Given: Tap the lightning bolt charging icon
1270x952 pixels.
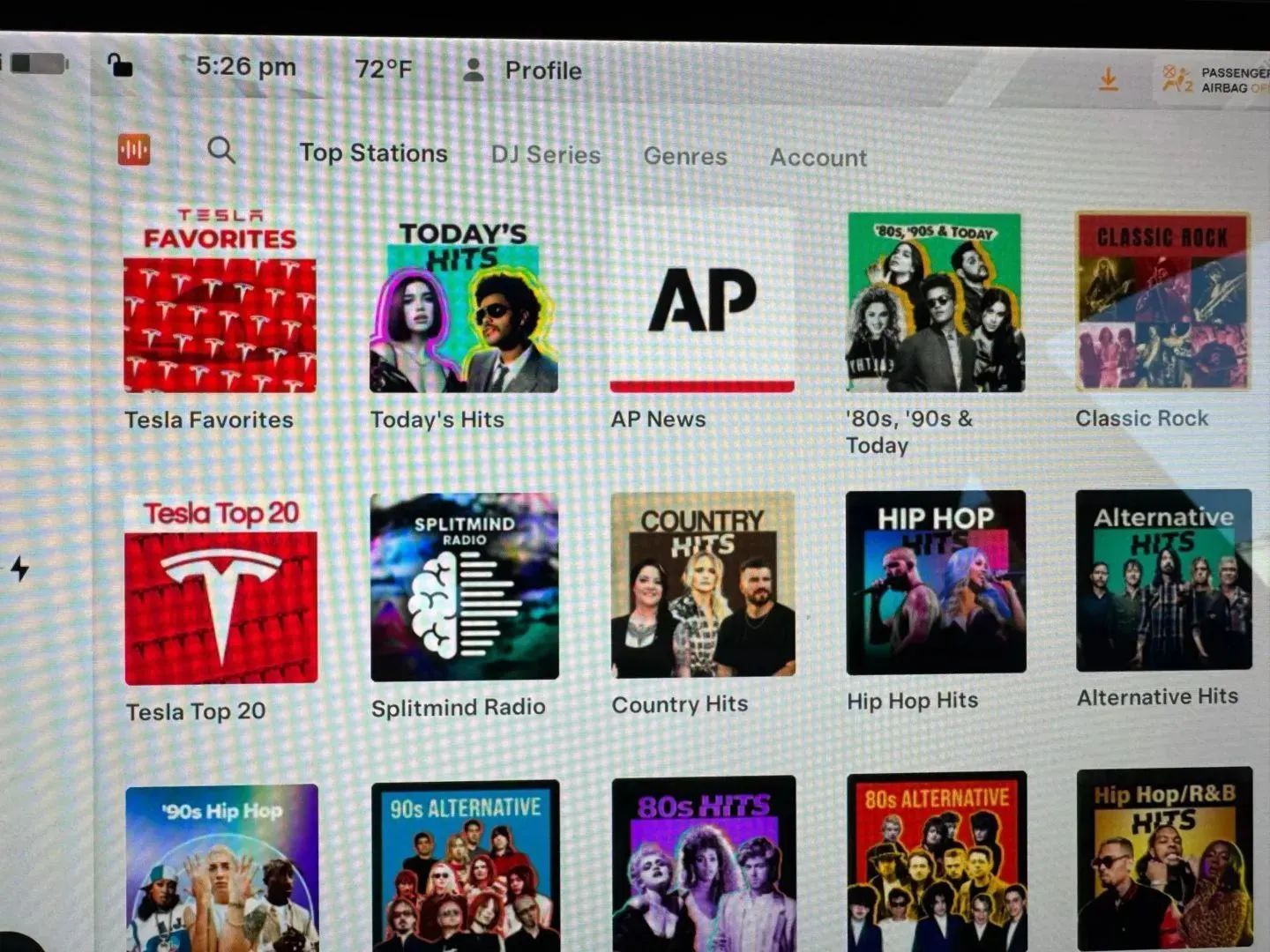Looking at the screenshot, I should click(19, 569).
